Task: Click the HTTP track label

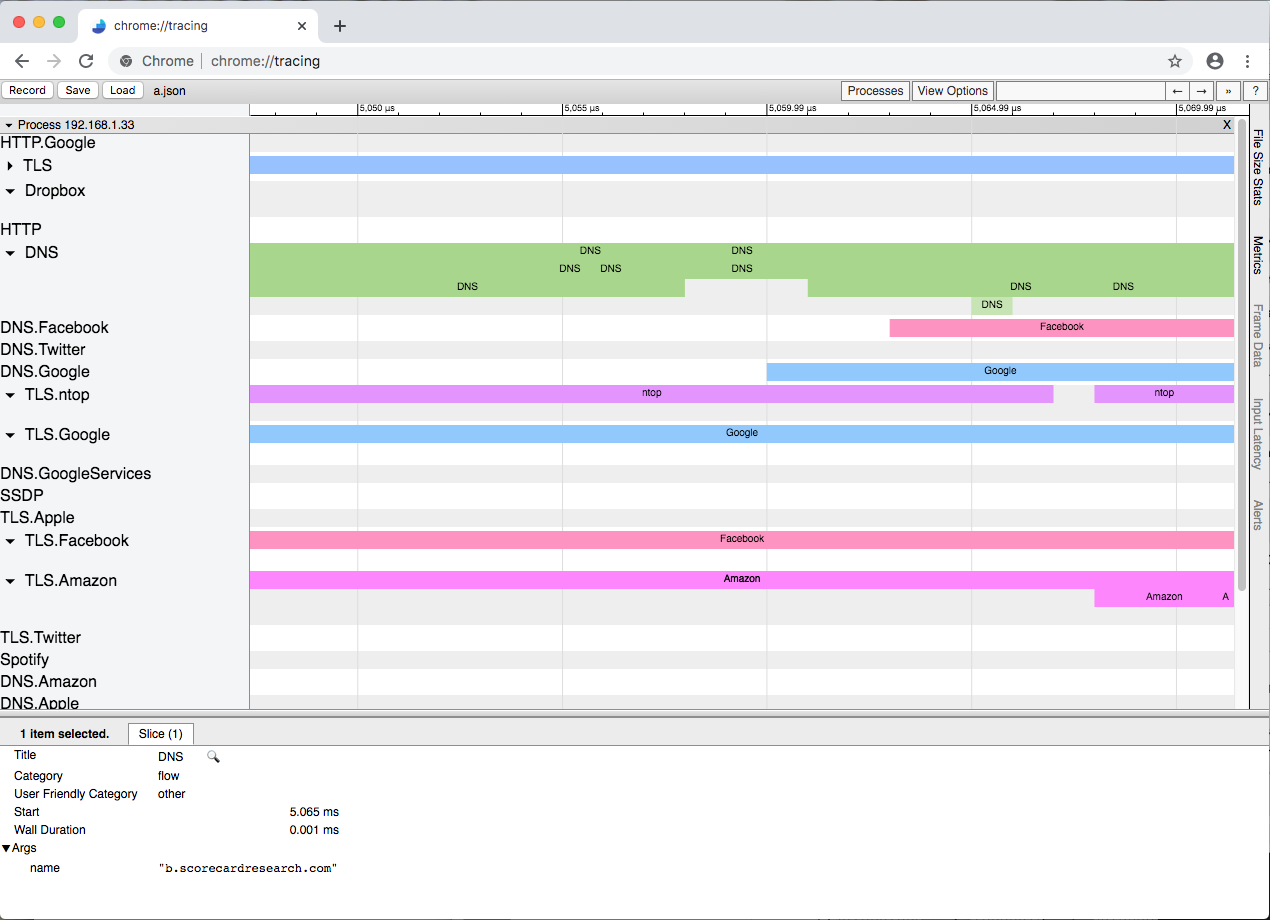Action: click(21, 230)
